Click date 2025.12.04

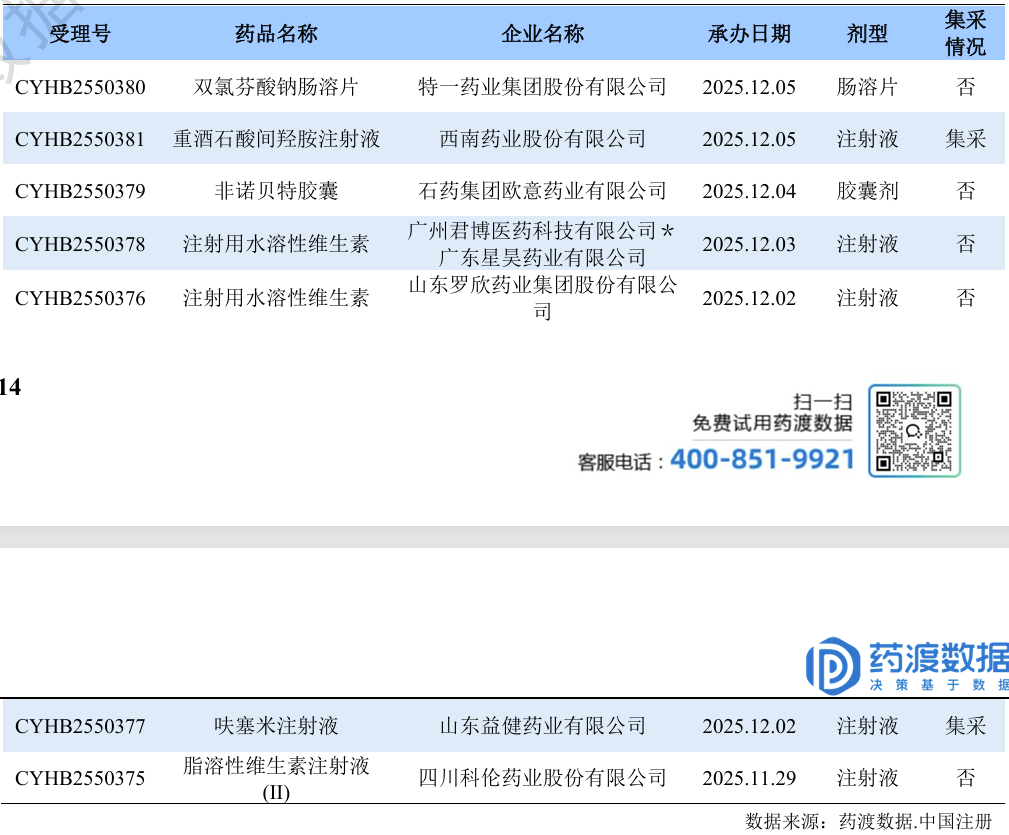click(749, 191)
